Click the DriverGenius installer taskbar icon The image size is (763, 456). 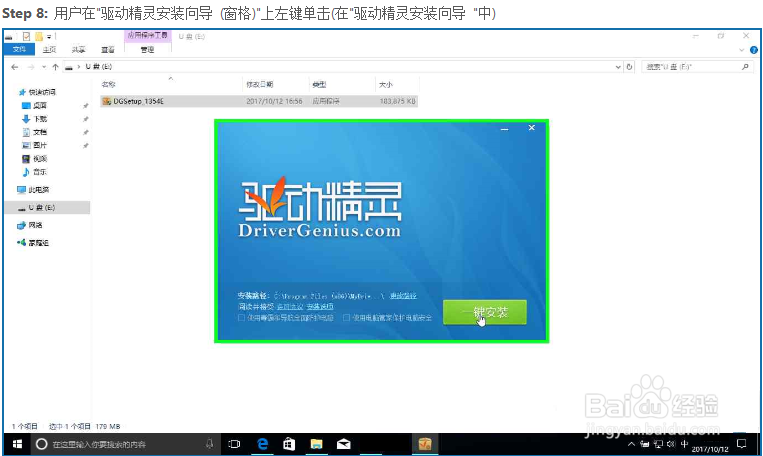point(425,444)
